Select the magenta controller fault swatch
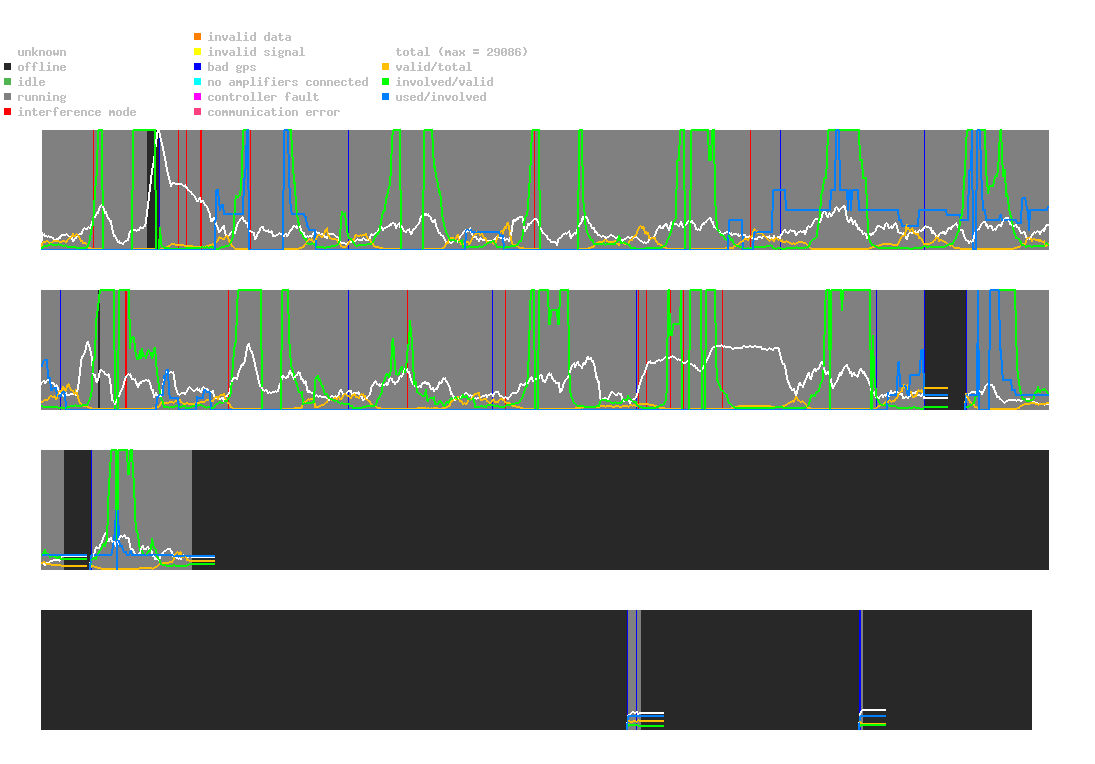The width and height of the screenshot is (1095, 764). click(x=198, y=97)
